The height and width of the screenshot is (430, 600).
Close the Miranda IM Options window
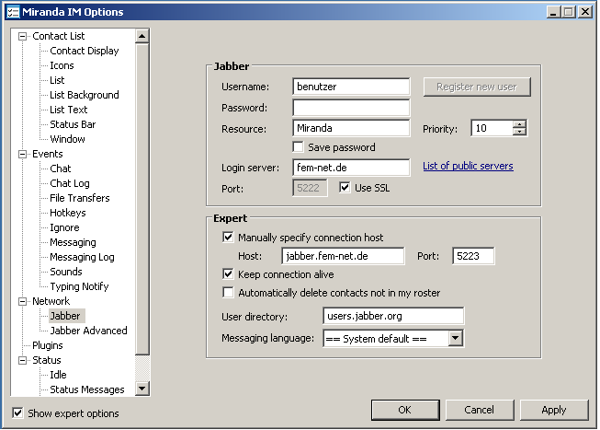(x=585, y=12)
